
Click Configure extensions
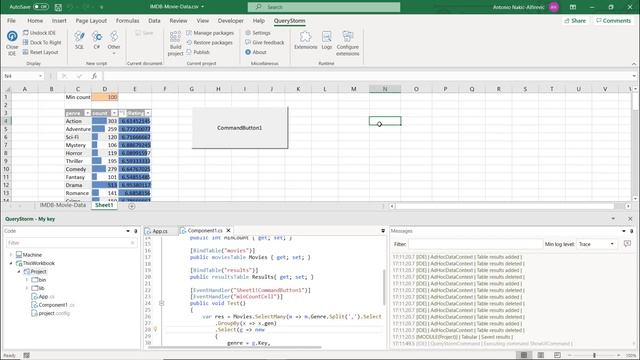tap(348, 43)
